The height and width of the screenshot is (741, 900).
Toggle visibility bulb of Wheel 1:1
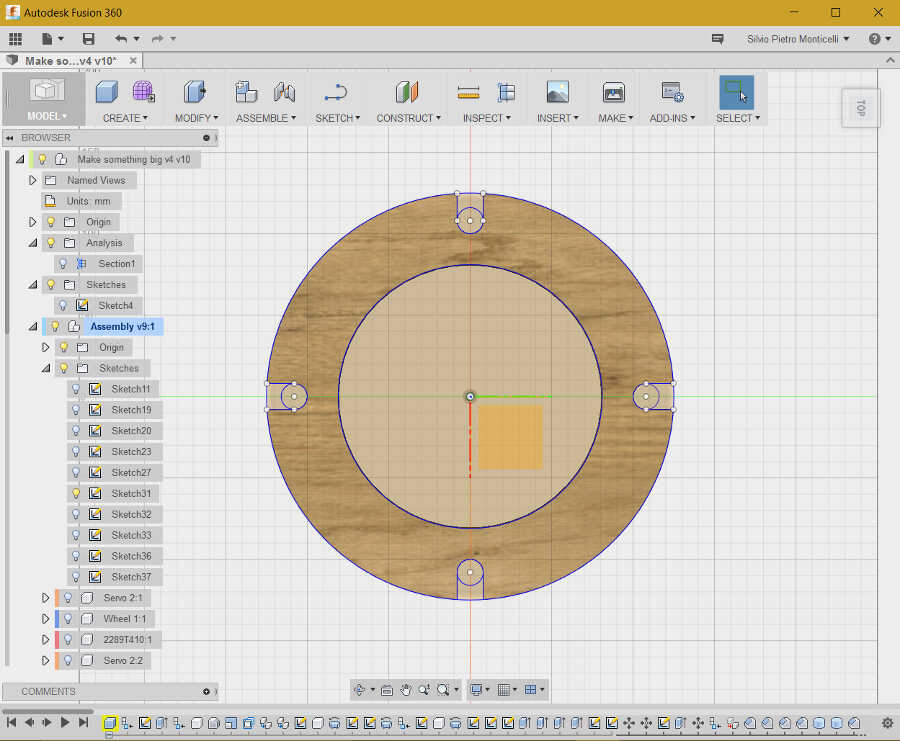68,619
